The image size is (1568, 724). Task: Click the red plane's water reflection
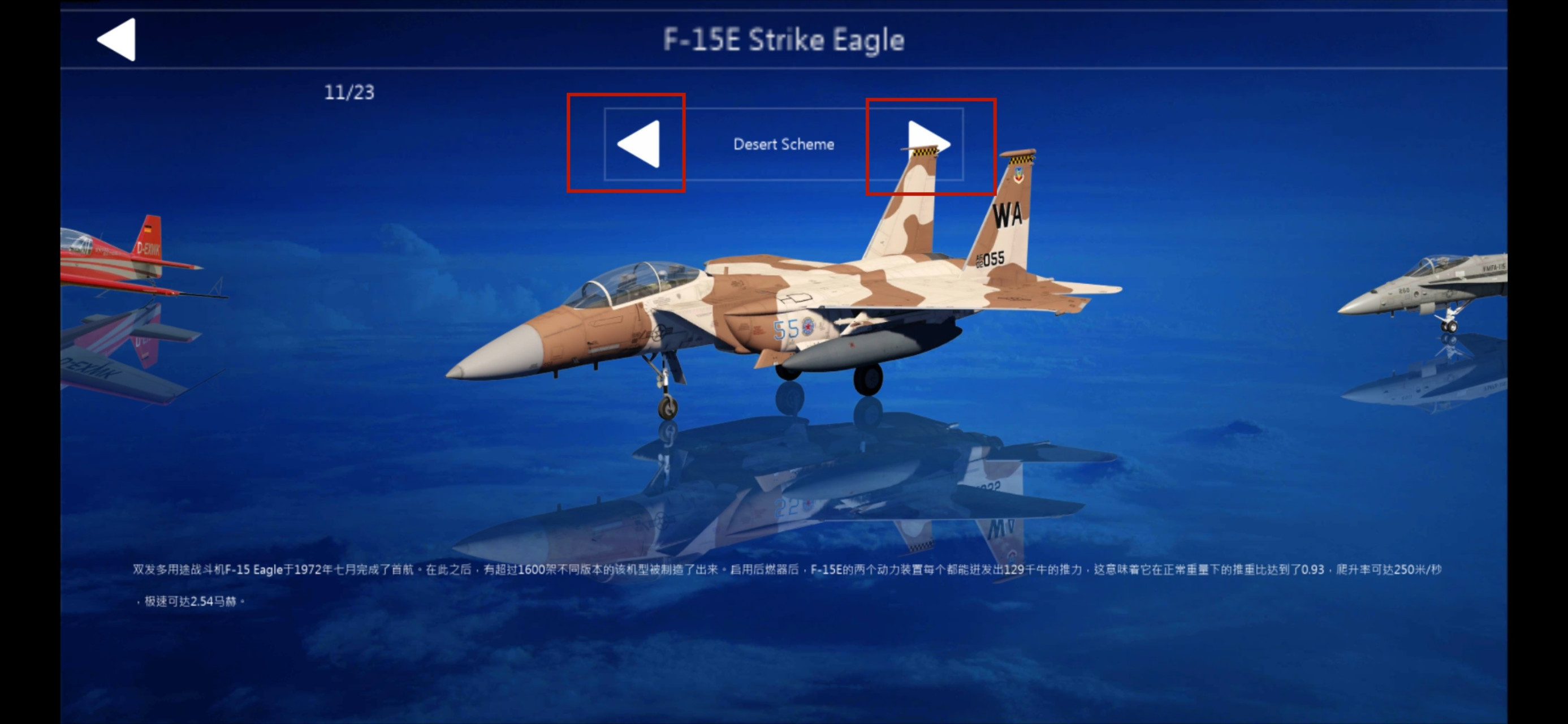coord(131,353)
